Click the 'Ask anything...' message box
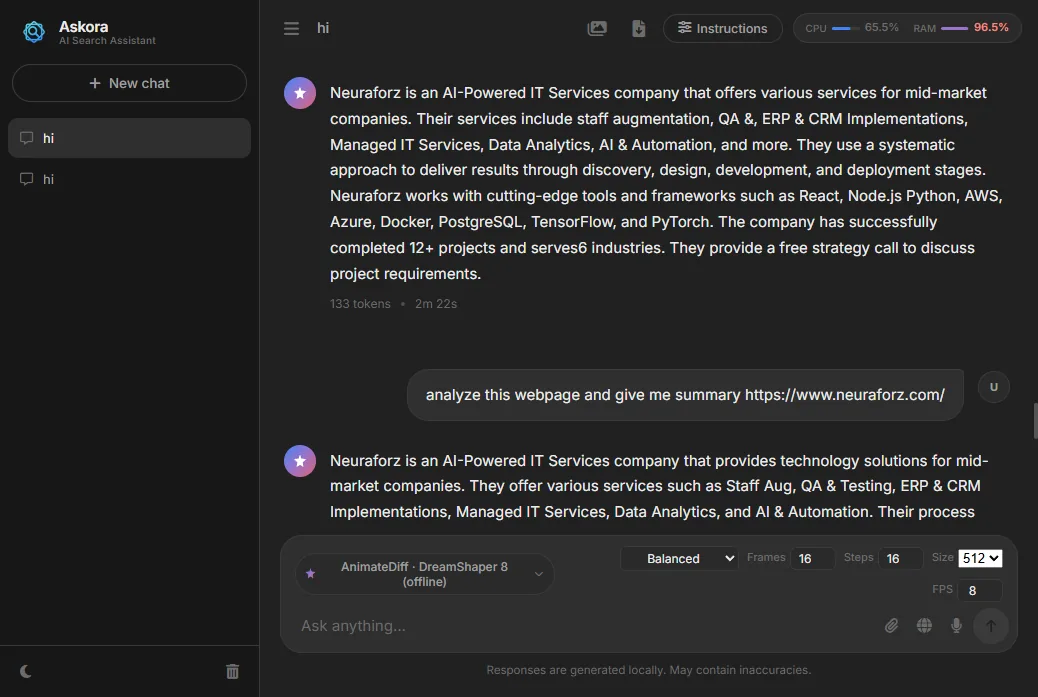1038x697 pixels. [x=586, y=626]
